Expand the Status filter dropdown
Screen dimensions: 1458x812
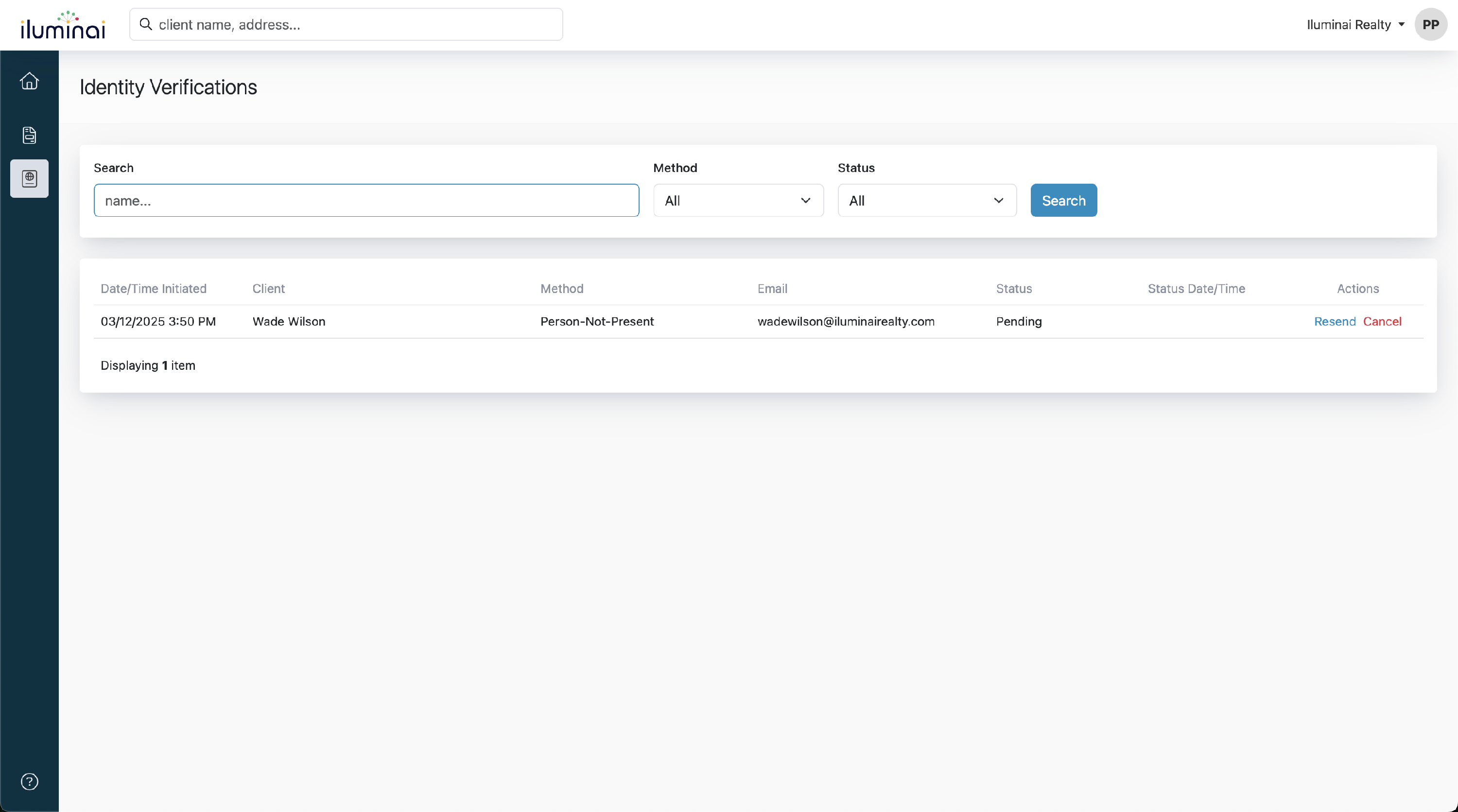[x=926, y=200]
